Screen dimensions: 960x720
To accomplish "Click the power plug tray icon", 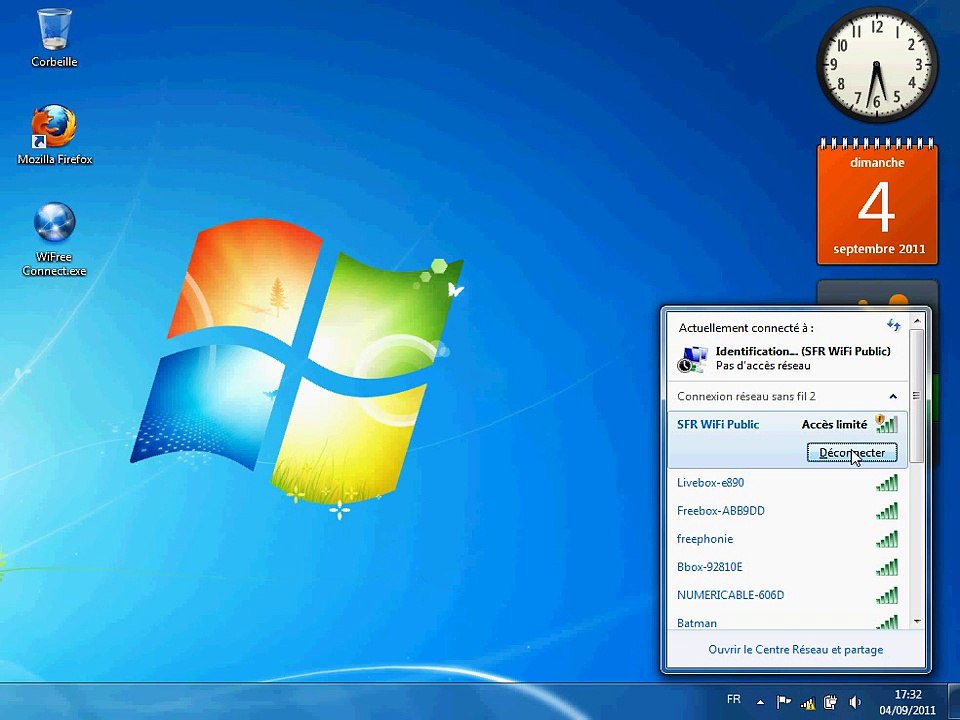I will coord(831,702).
